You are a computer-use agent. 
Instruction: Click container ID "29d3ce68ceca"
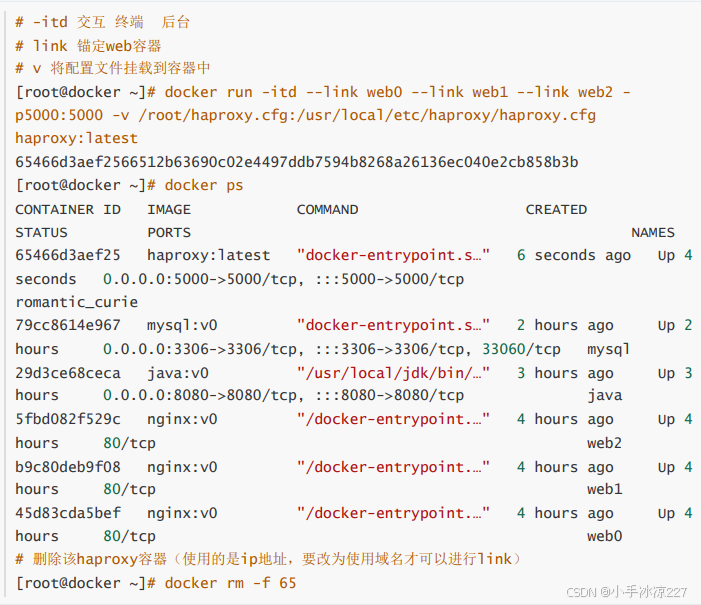pyautogui.click(x=68, y=373)
